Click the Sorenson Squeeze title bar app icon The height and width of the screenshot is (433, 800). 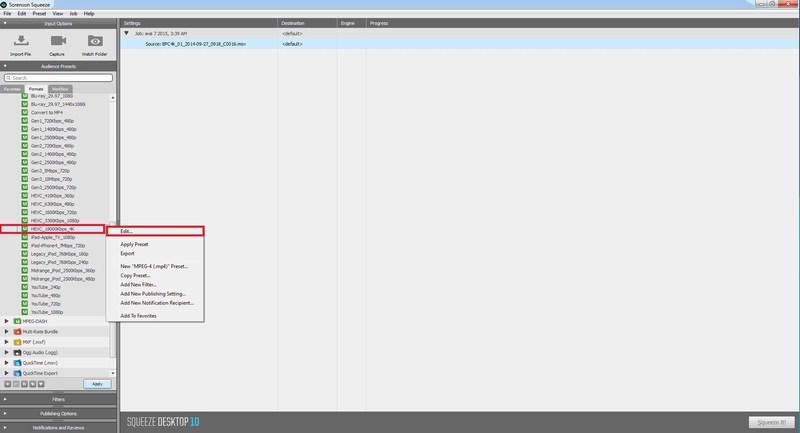(x=4, y=4)
